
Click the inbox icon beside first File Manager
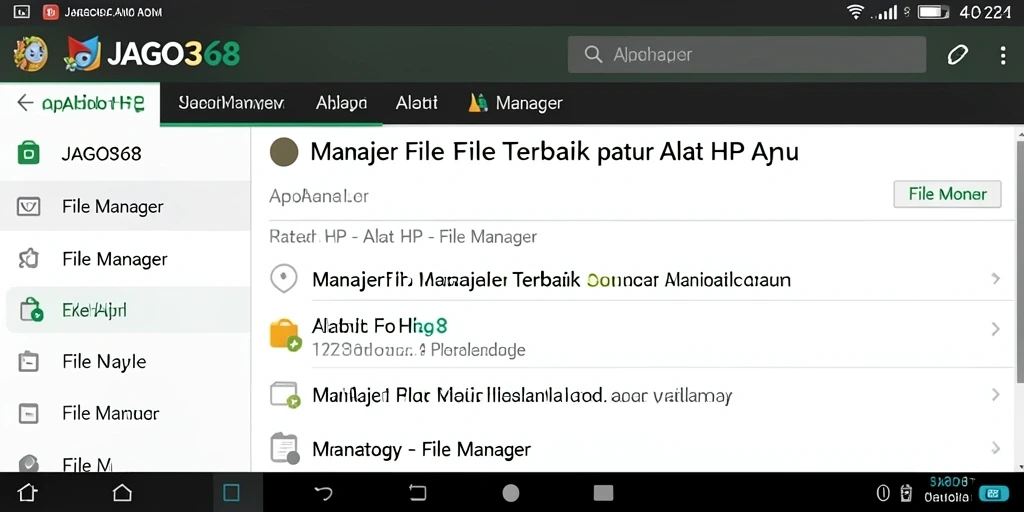click(29, 207)
